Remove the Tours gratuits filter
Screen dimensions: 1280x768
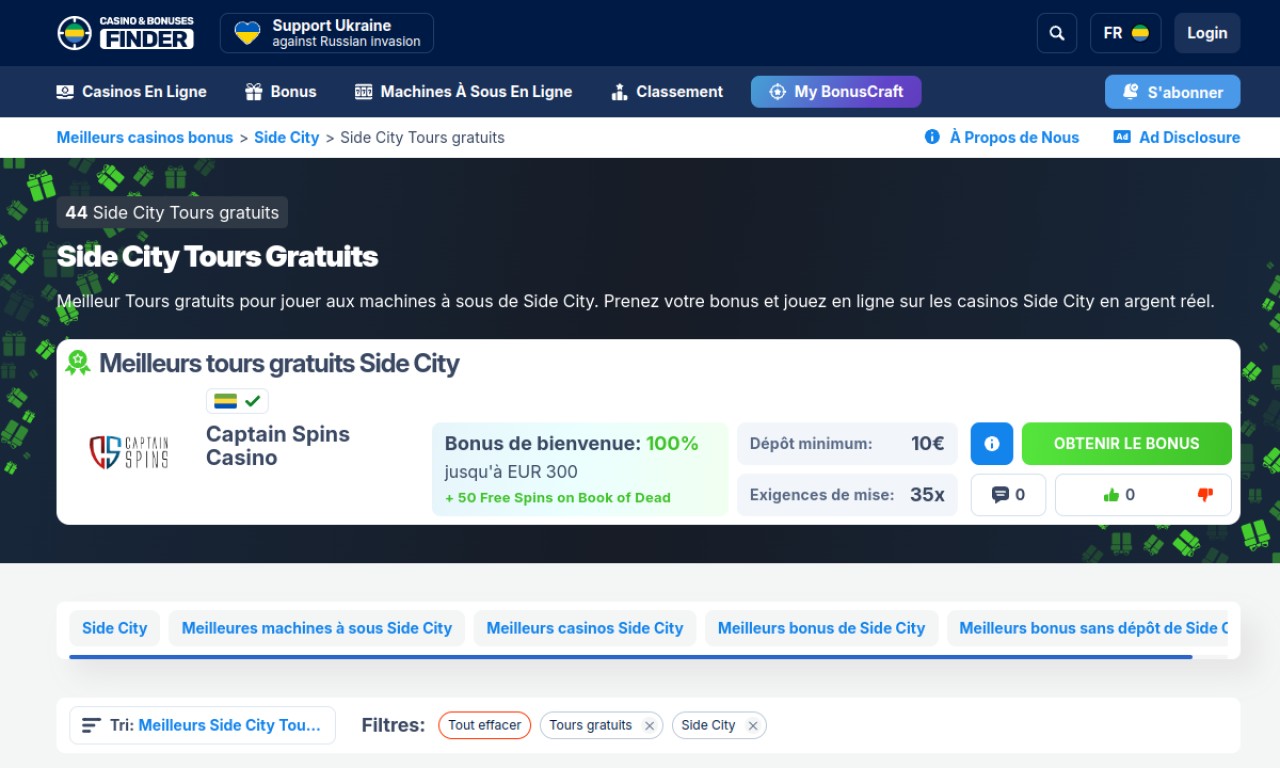(649, 726)
